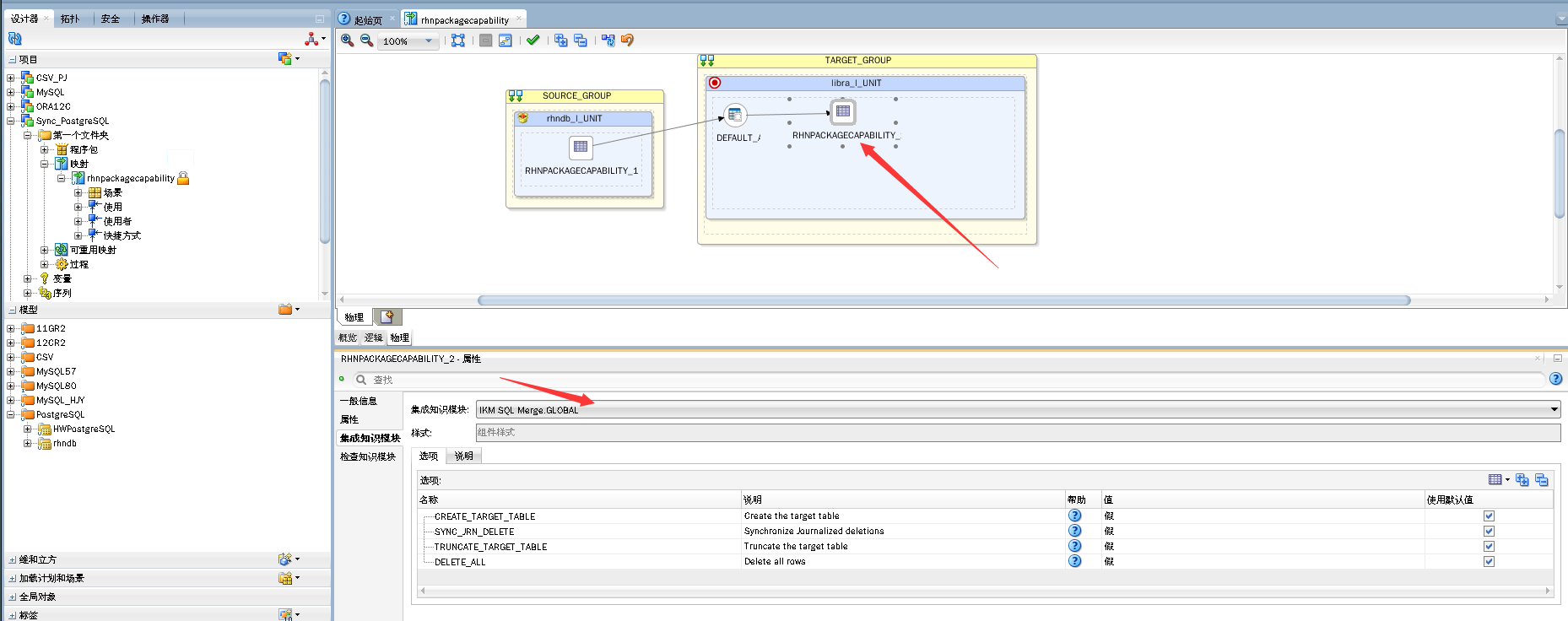1568x621 pixels.
Task: Click the collapse all options icon
Action: 1542,479
